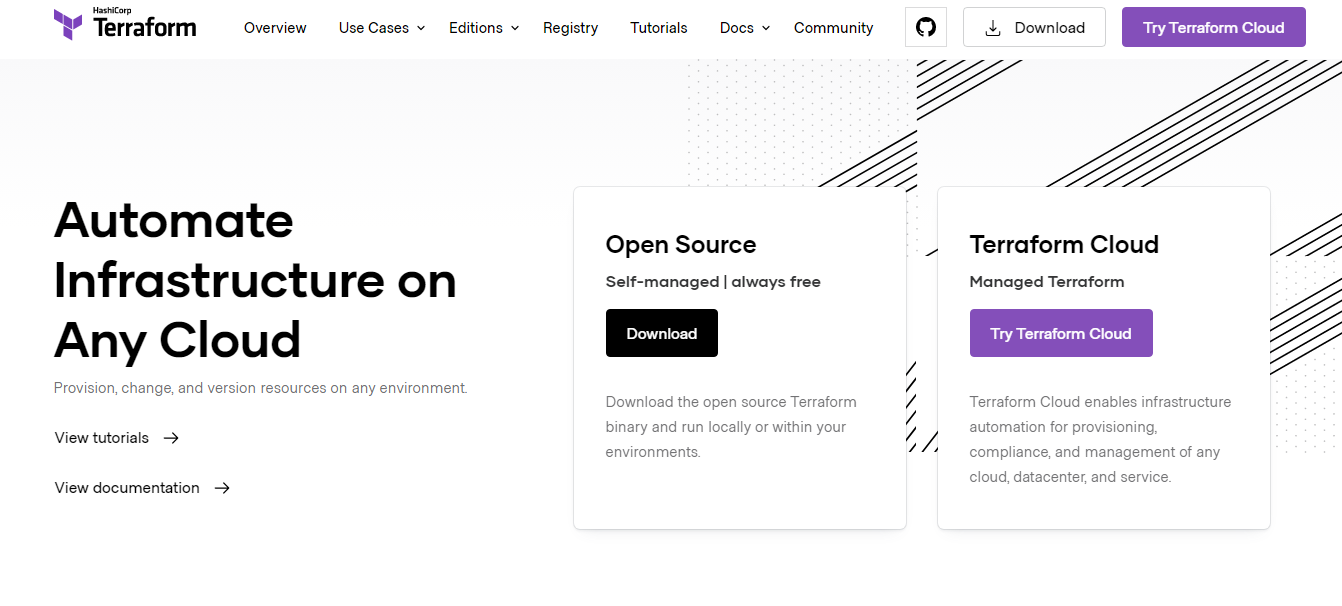Click black Download button in Open Source card
The width and height of the screenshot is (1342, 606).
[x=662, y=333]
